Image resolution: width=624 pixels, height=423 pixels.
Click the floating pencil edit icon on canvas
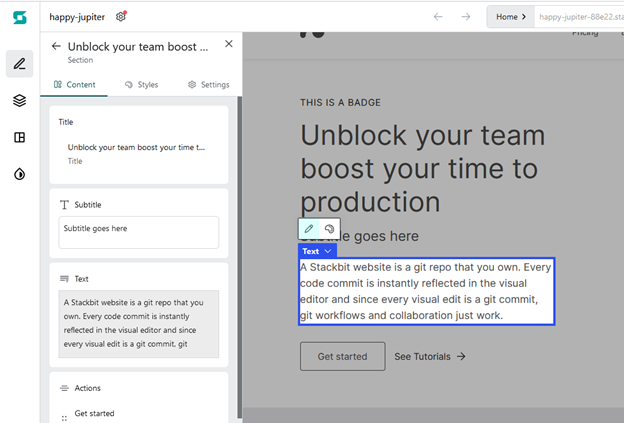coord(309,228)
